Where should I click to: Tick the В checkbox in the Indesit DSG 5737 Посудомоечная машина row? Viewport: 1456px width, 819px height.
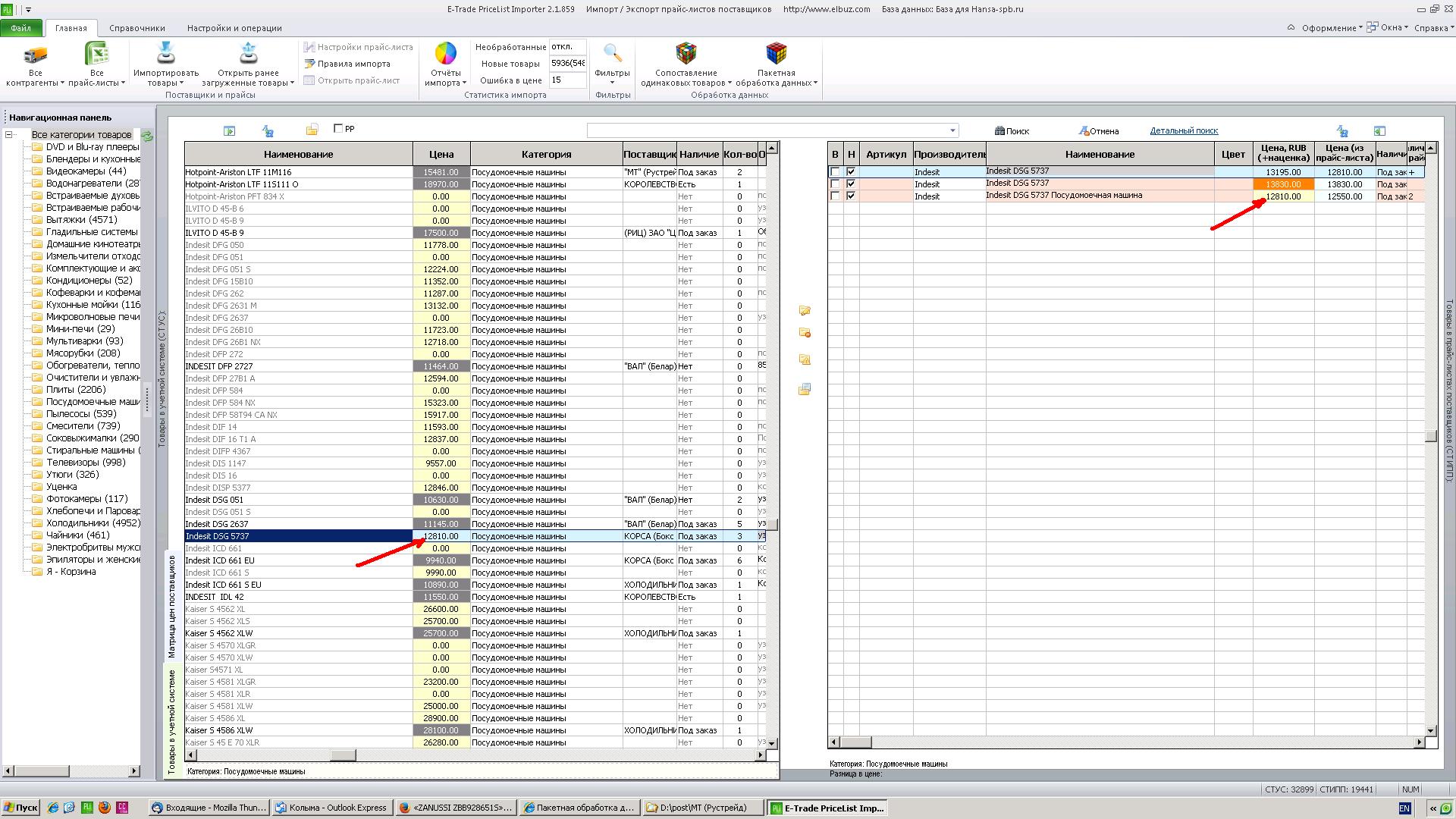pos(835,196)
